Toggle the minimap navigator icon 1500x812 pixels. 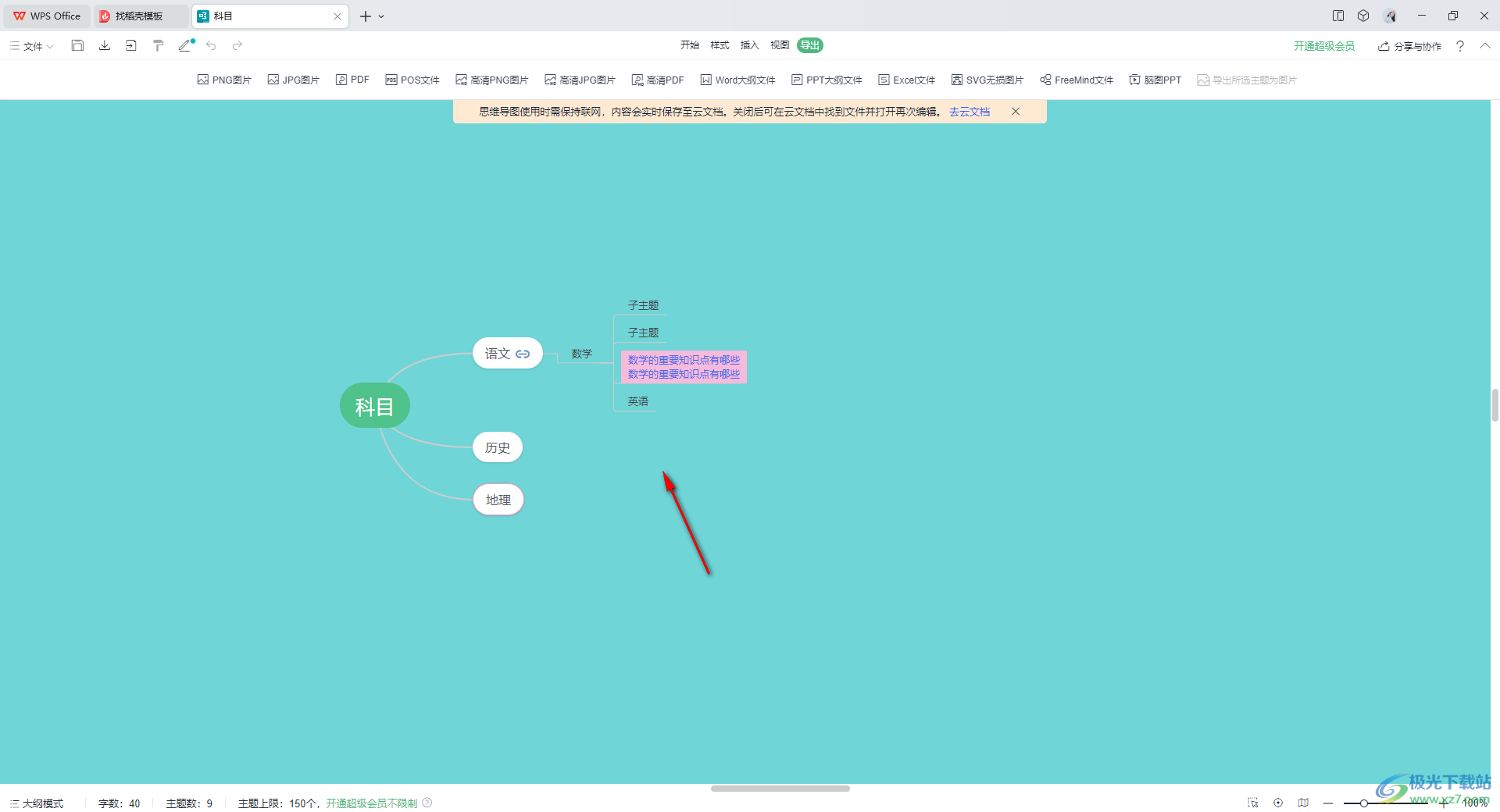point(1303,803)
